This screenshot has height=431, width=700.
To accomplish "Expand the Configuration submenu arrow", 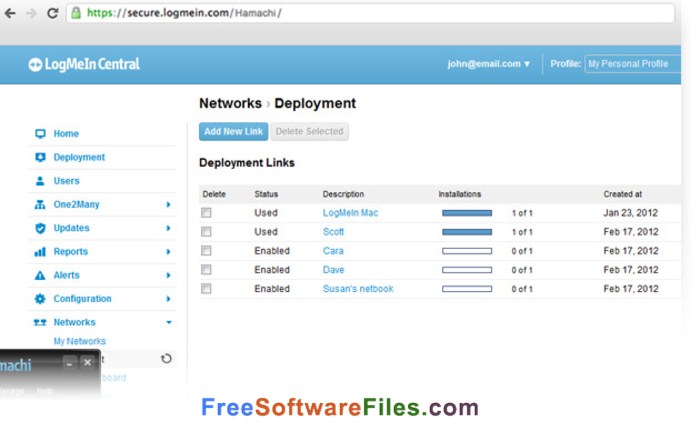I will 168,299.
